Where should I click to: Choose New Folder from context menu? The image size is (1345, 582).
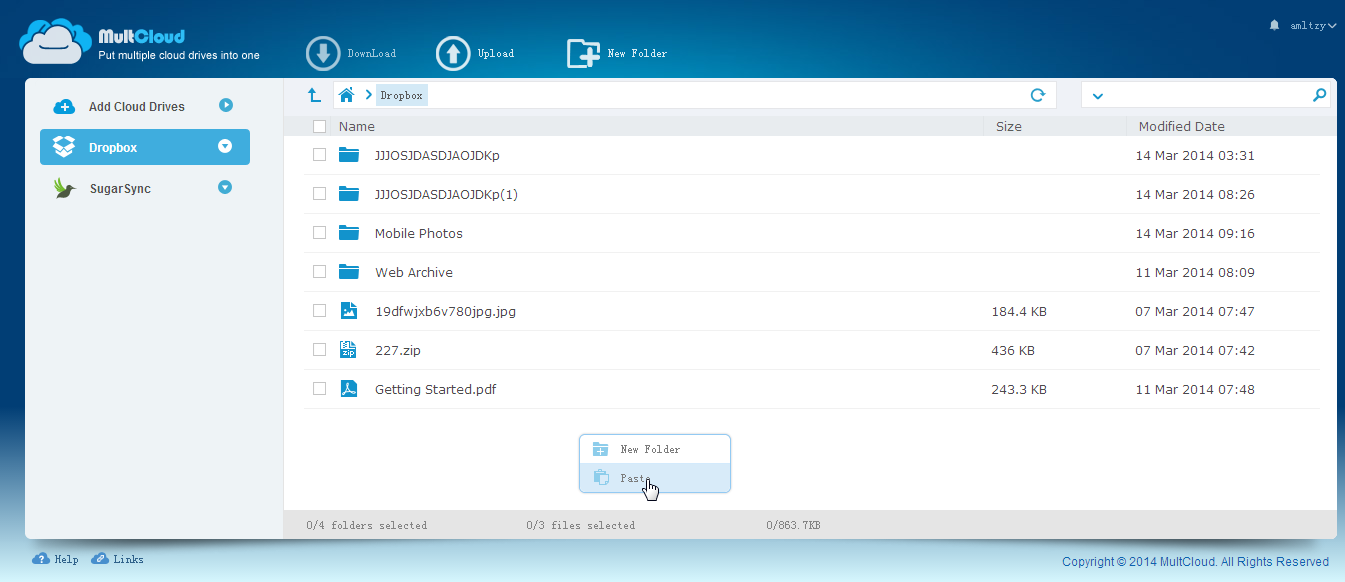point(655,449)
